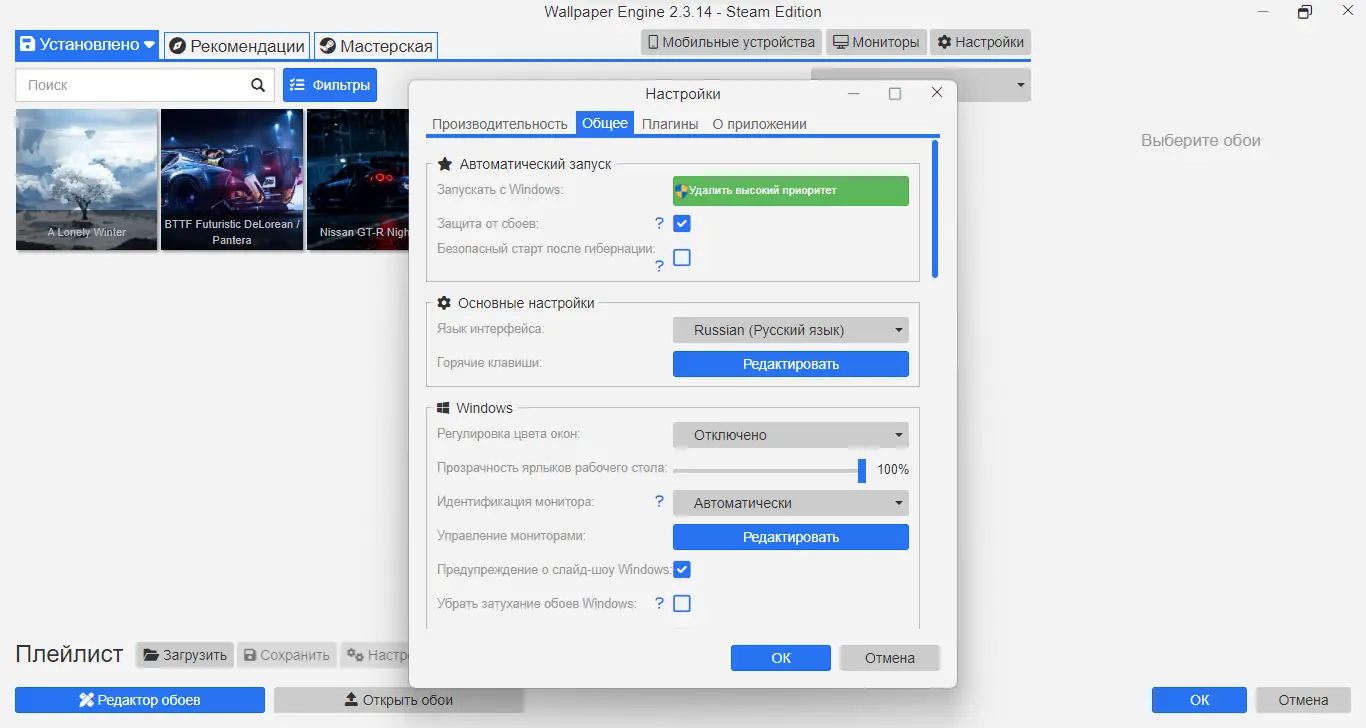The image size is (1366, 728).
Task: Restore down the Wallpaper Engine window
Action: coord(1304,12)
